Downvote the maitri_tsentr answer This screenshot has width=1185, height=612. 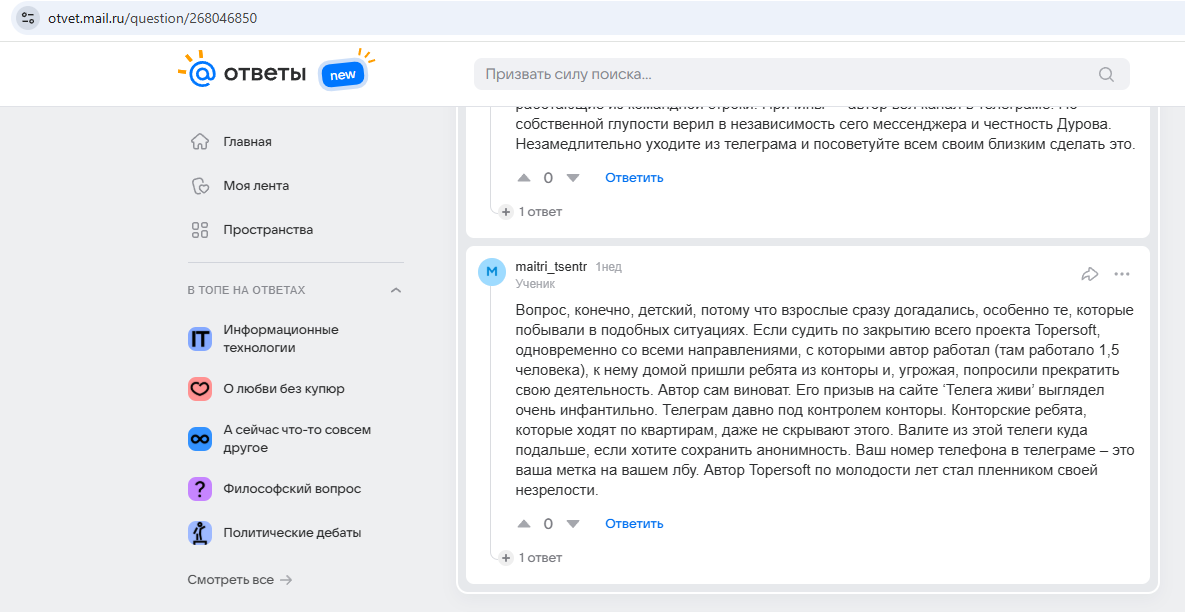[x=573, y=524]
